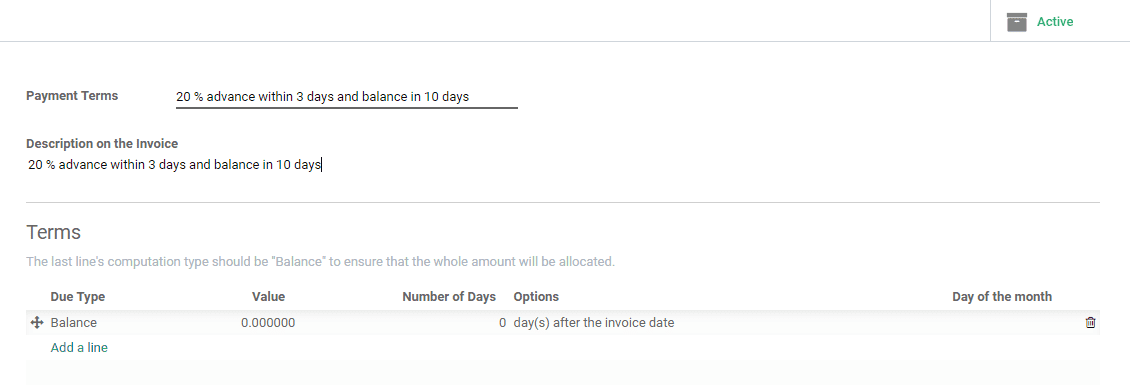The image size is (1130, 387).
Task: Open the day(s) after the invoice date option
Action: (594, 323)
